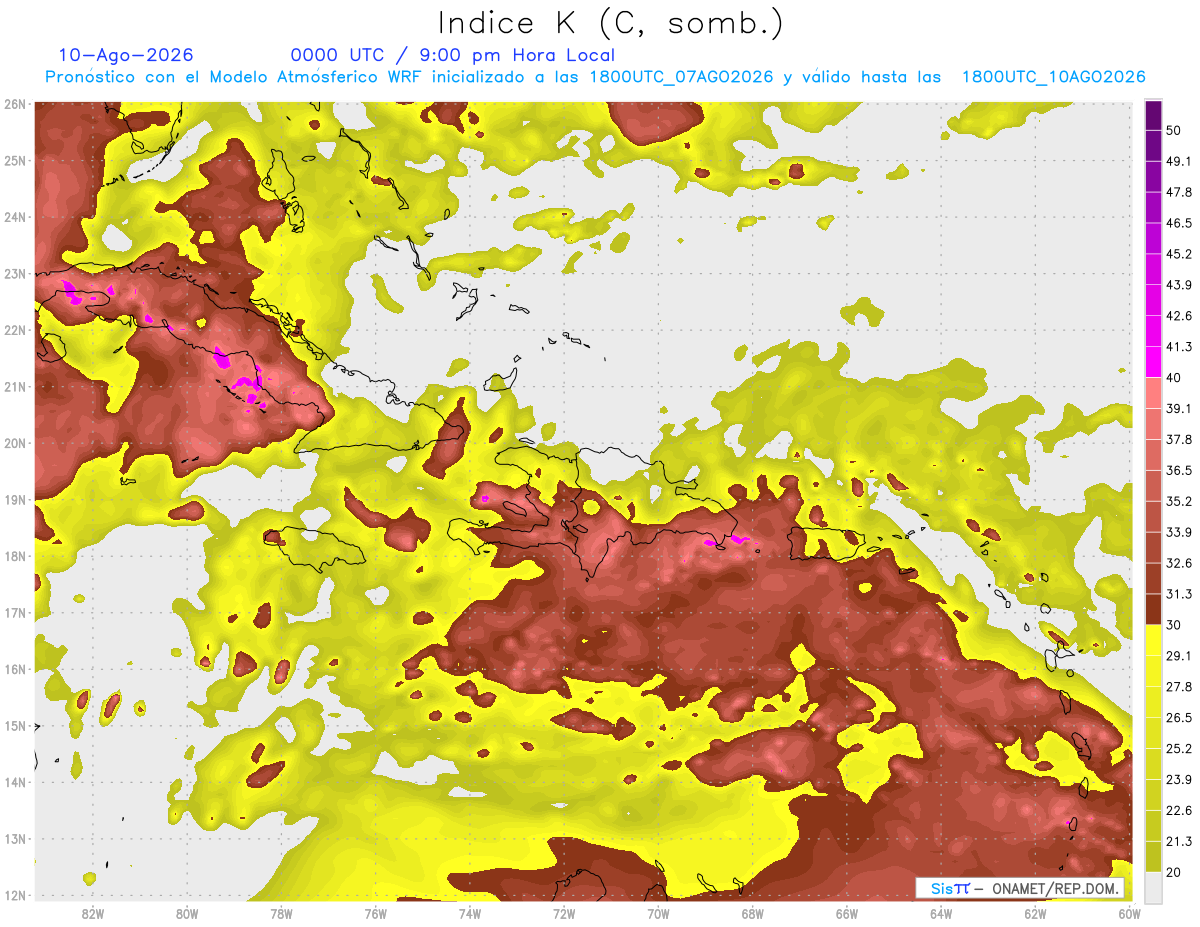Click latitude axis label '12N'

[15, 896]
